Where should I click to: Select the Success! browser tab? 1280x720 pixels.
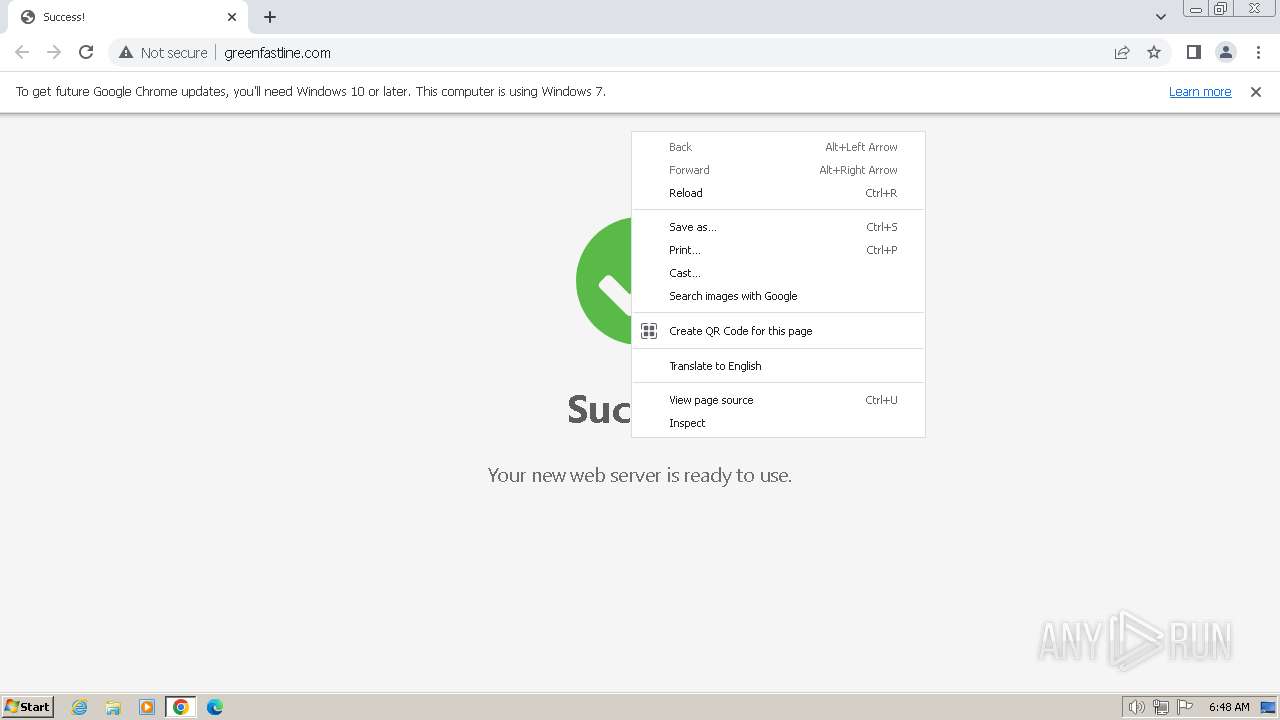tap(127, 17)
